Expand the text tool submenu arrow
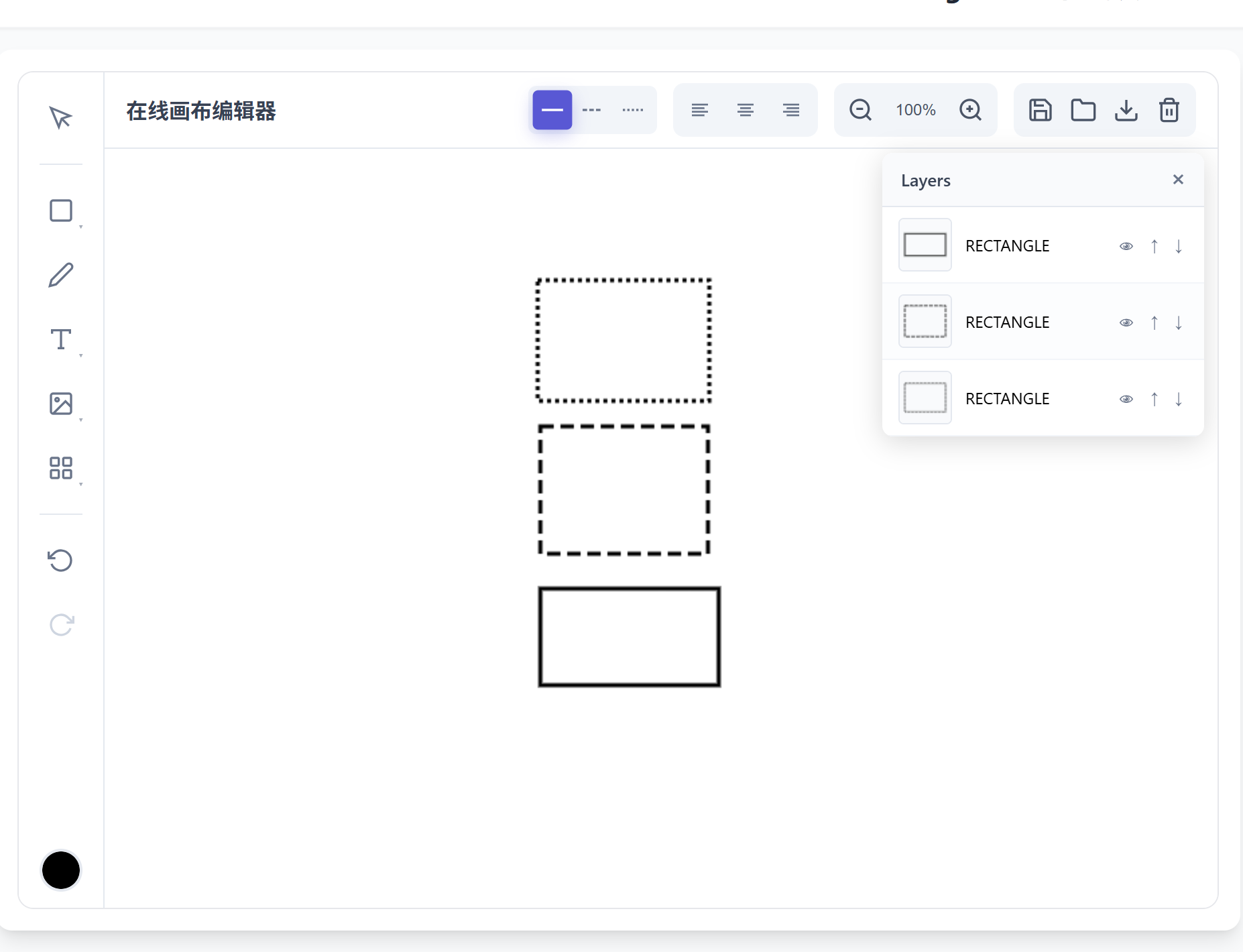The width and height of the screenshot is (1243, 952). tap(81, 355)
